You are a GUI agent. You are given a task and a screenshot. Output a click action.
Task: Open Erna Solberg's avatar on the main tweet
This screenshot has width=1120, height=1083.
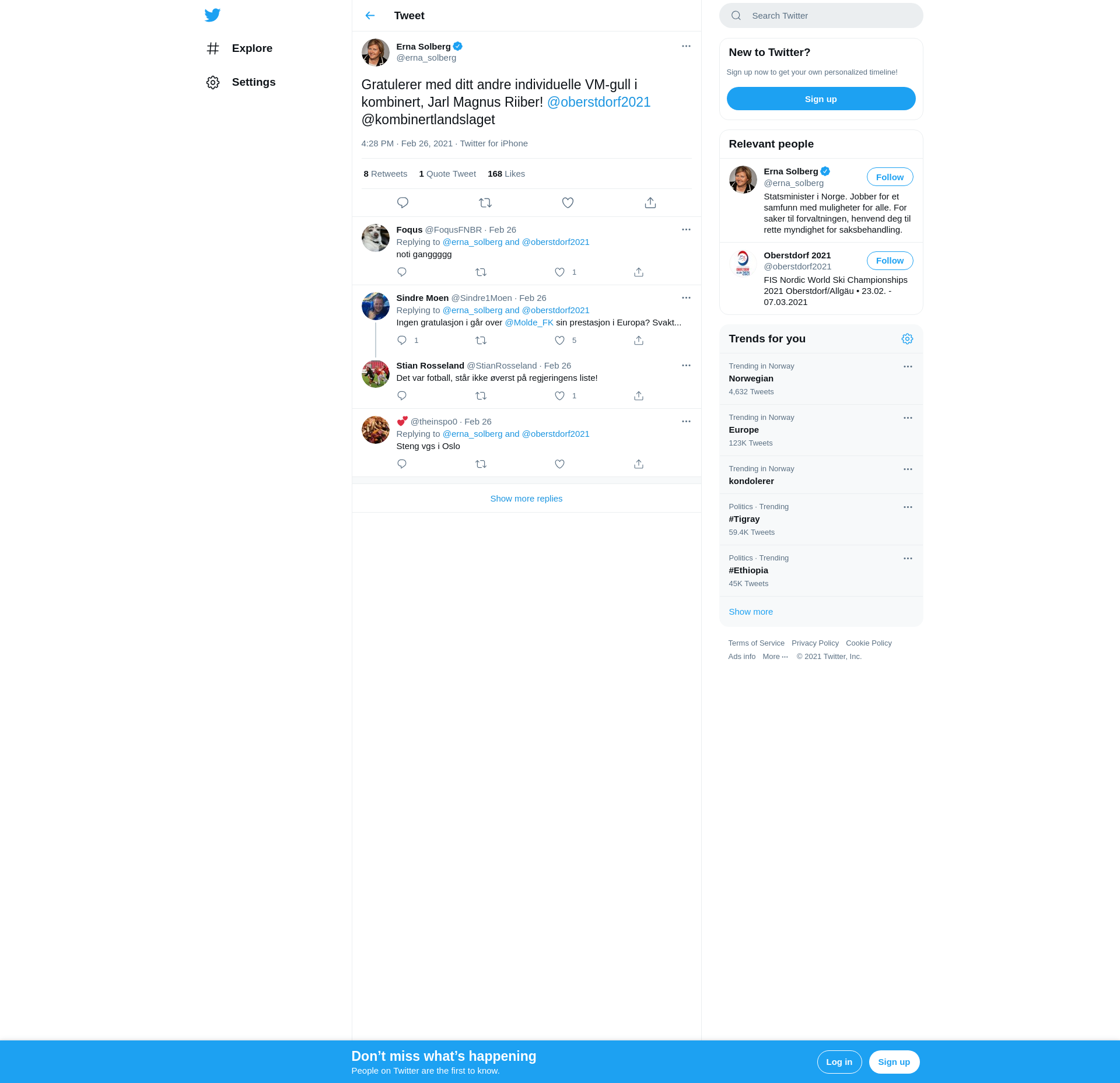coord(375,52)
